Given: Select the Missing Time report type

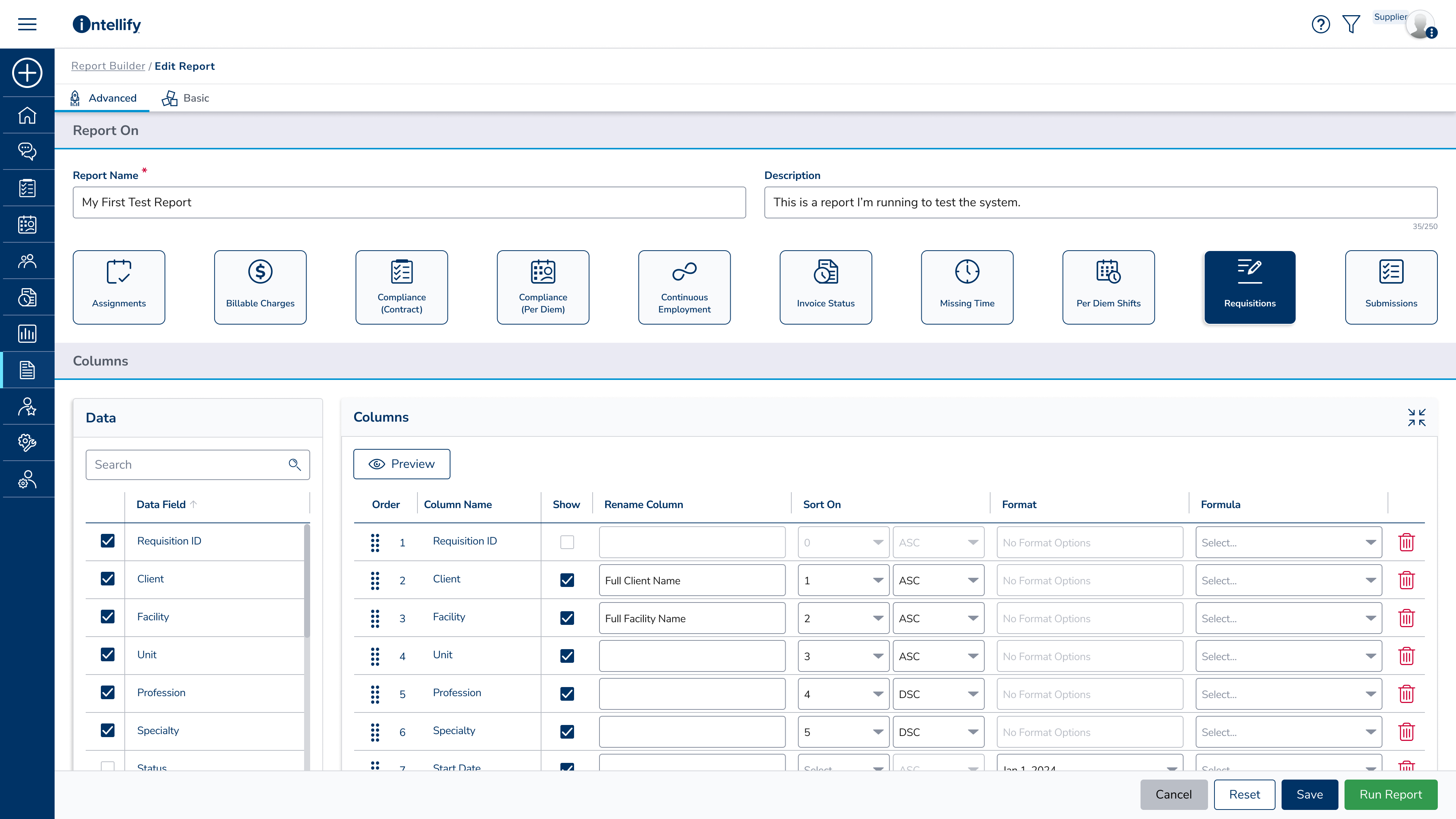Looking at the screenshot, I should [x=967, y=287].
